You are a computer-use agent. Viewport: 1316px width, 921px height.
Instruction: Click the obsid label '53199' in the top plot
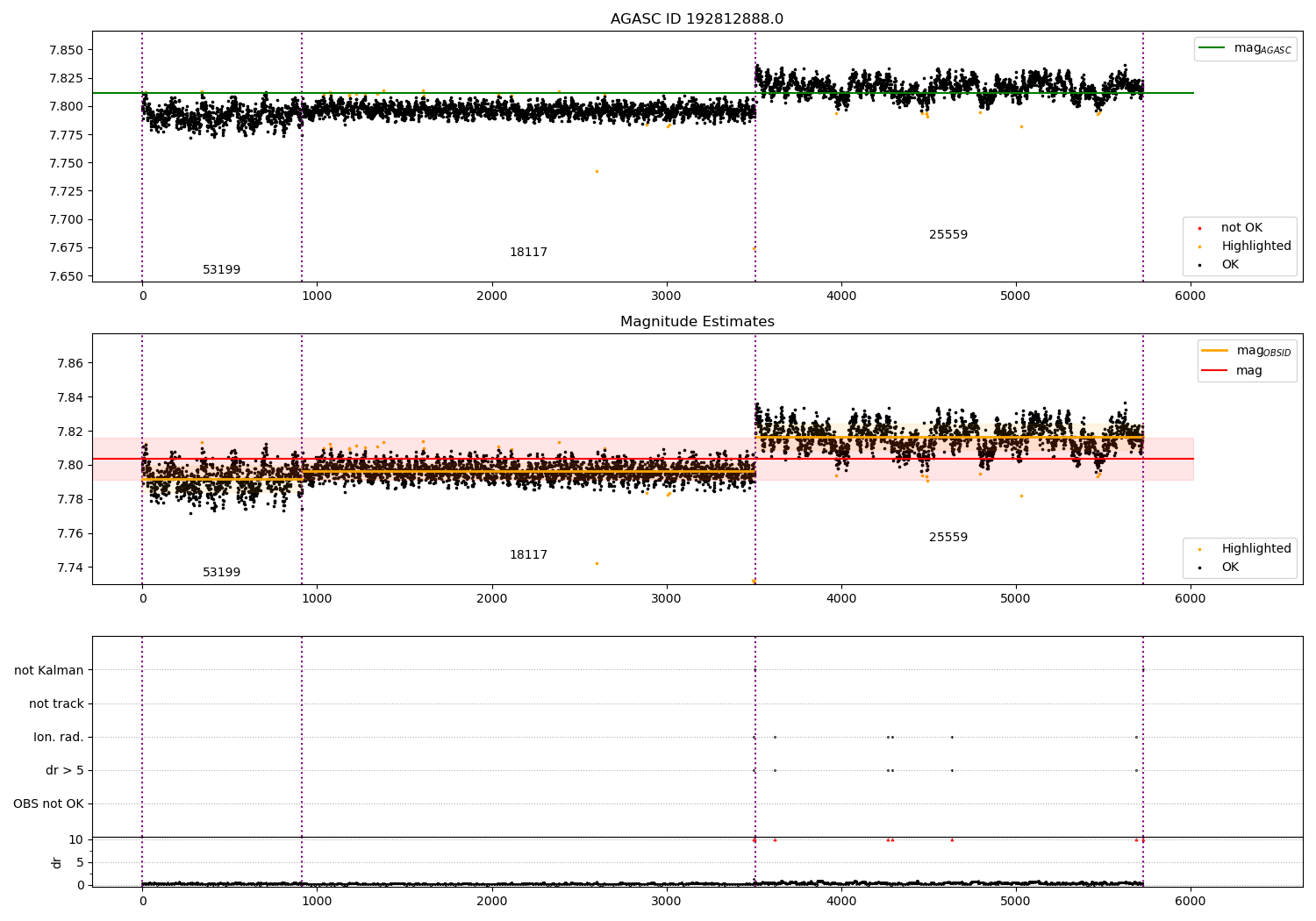(x=221, y=270)
